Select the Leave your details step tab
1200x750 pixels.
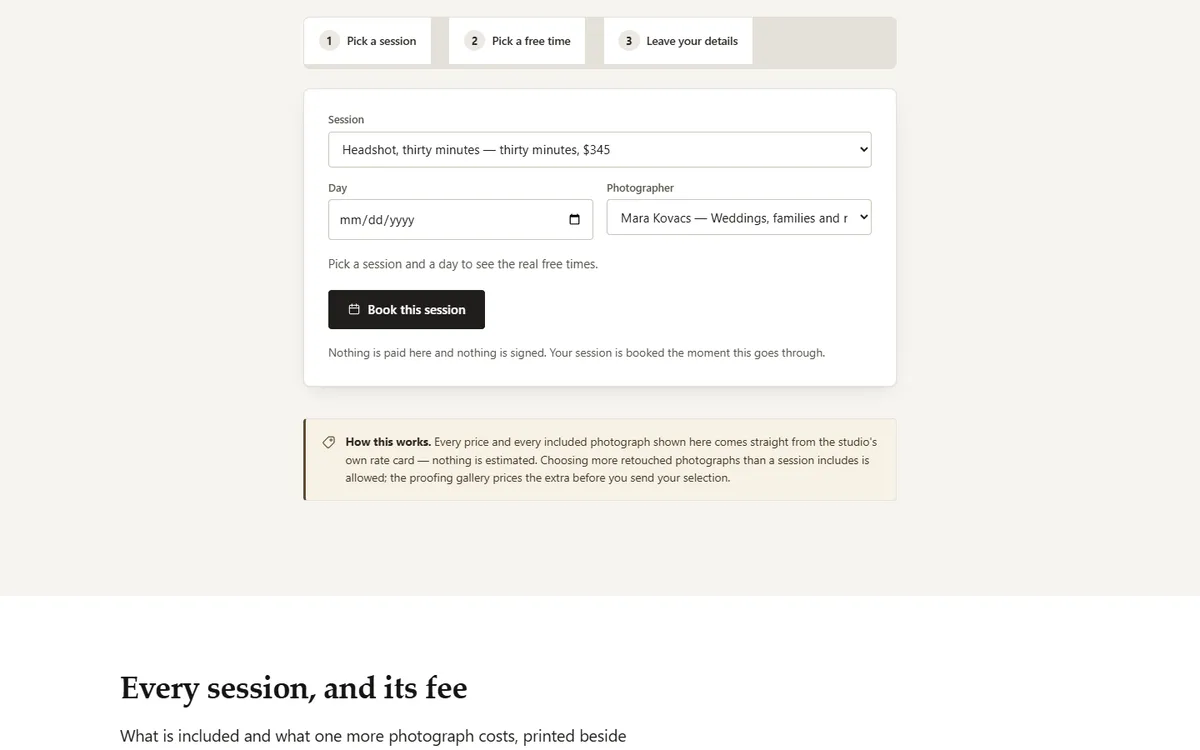pos(678,41)
